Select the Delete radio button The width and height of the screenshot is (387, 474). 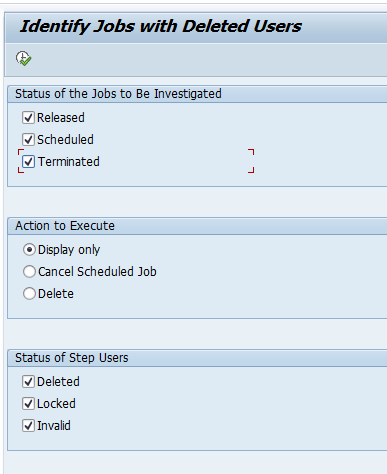(29, 294)
